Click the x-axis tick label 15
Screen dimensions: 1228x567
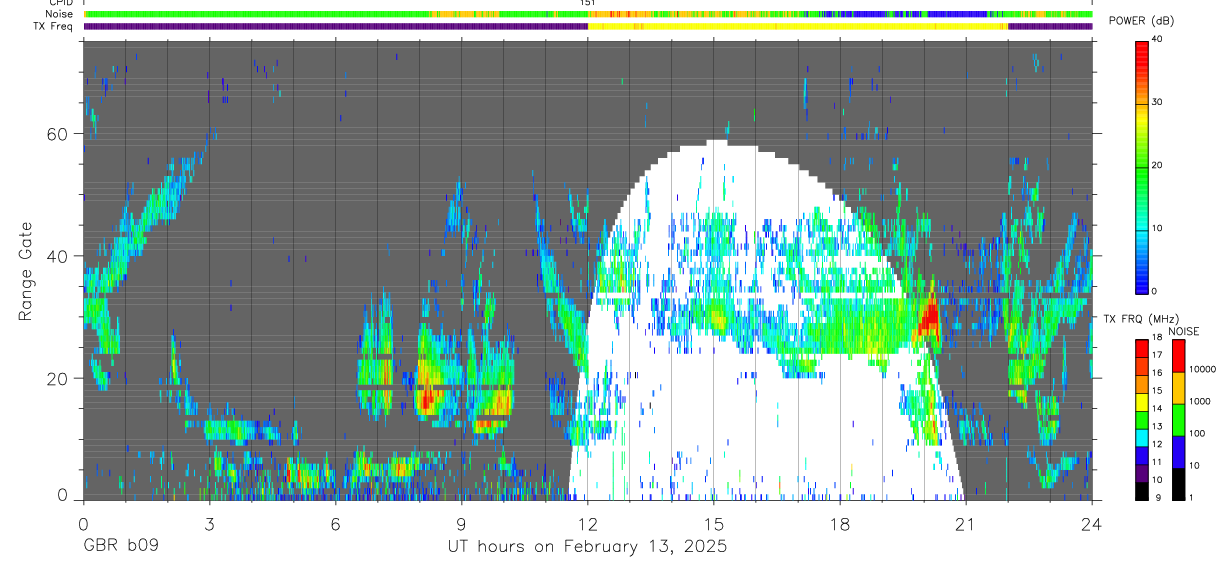click(714, 523)
